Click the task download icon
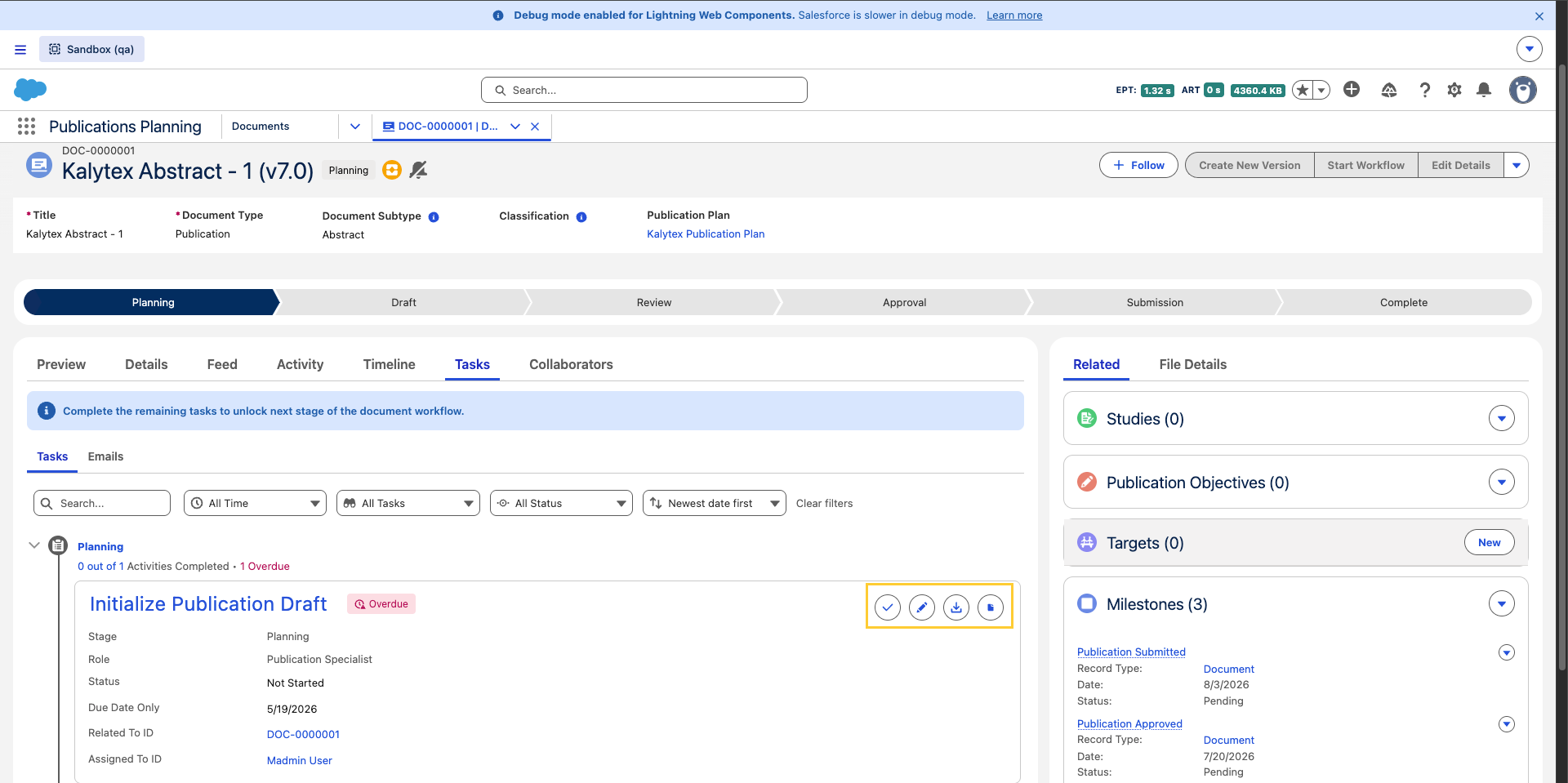 [956, 607]
